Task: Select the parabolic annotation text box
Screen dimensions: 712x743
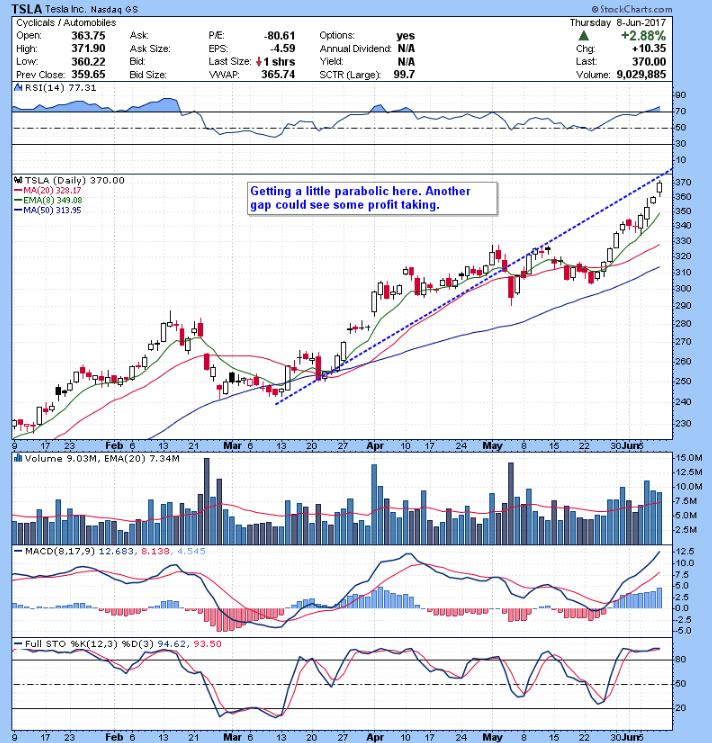Action: click(x=358, y=198)
